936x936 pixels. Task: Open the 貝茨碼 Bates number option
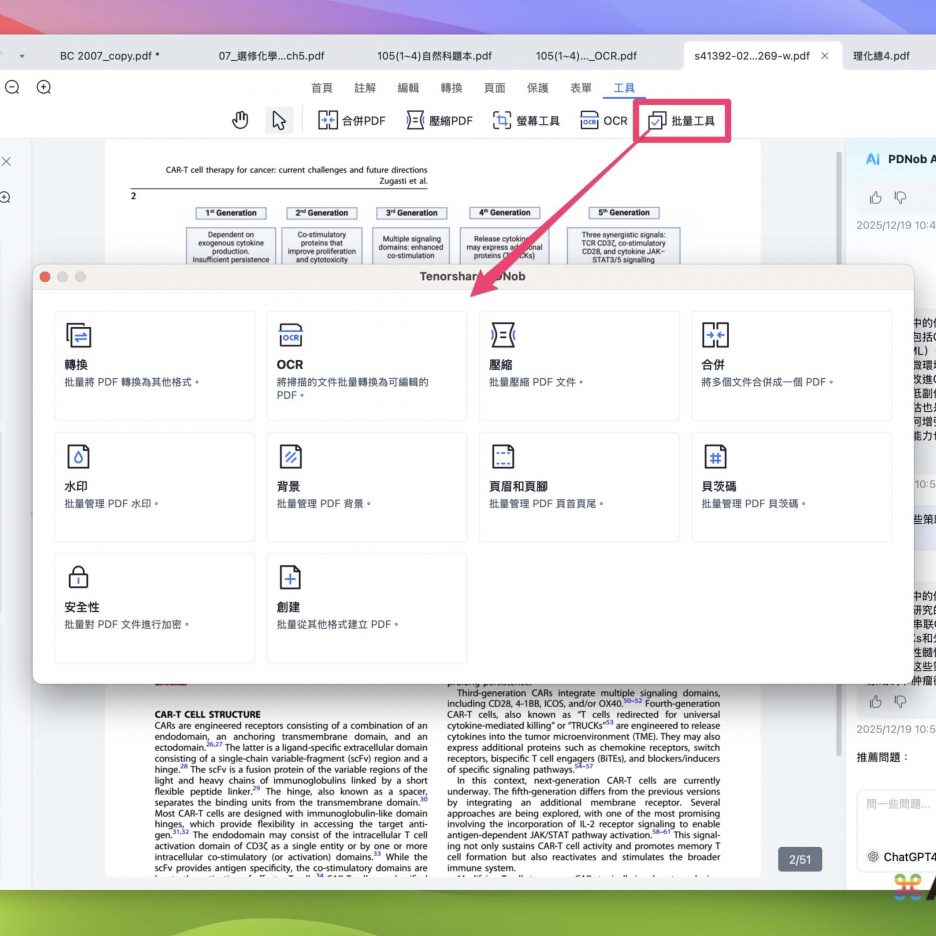(x=790, y=486)
